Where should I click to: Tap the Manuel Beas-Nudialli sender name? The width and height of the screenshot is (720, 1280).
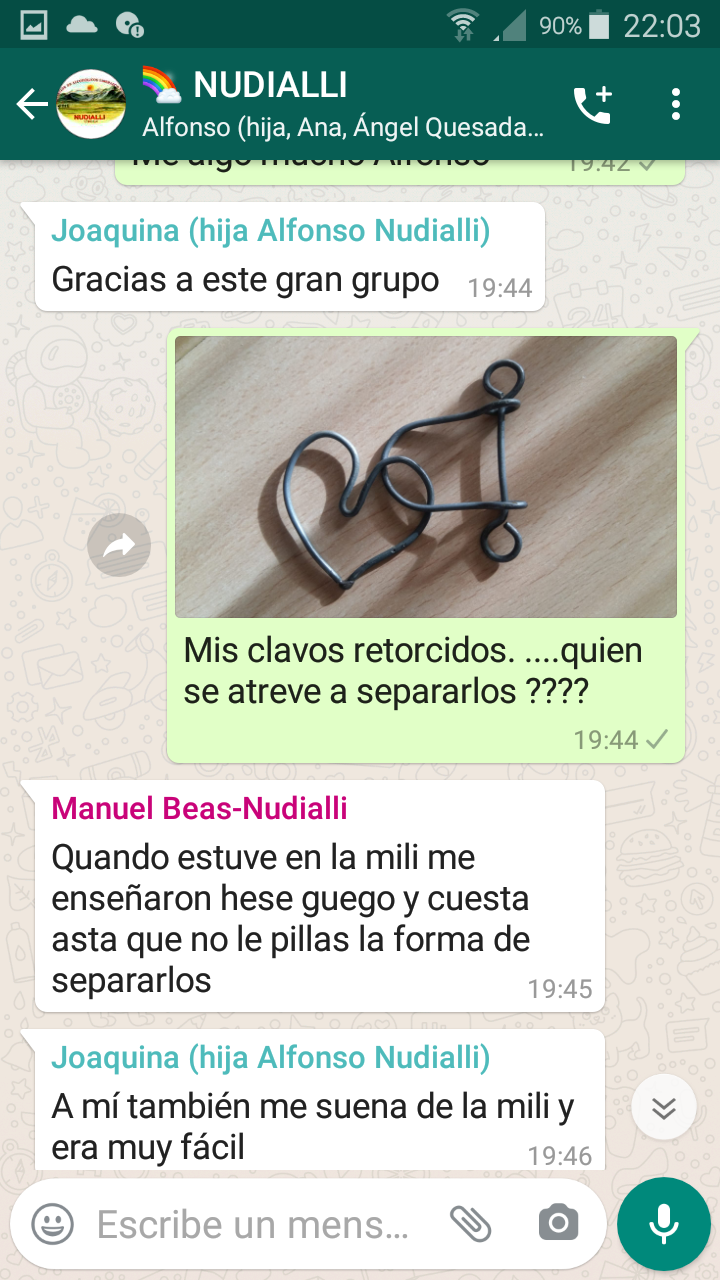pos(200,808)
